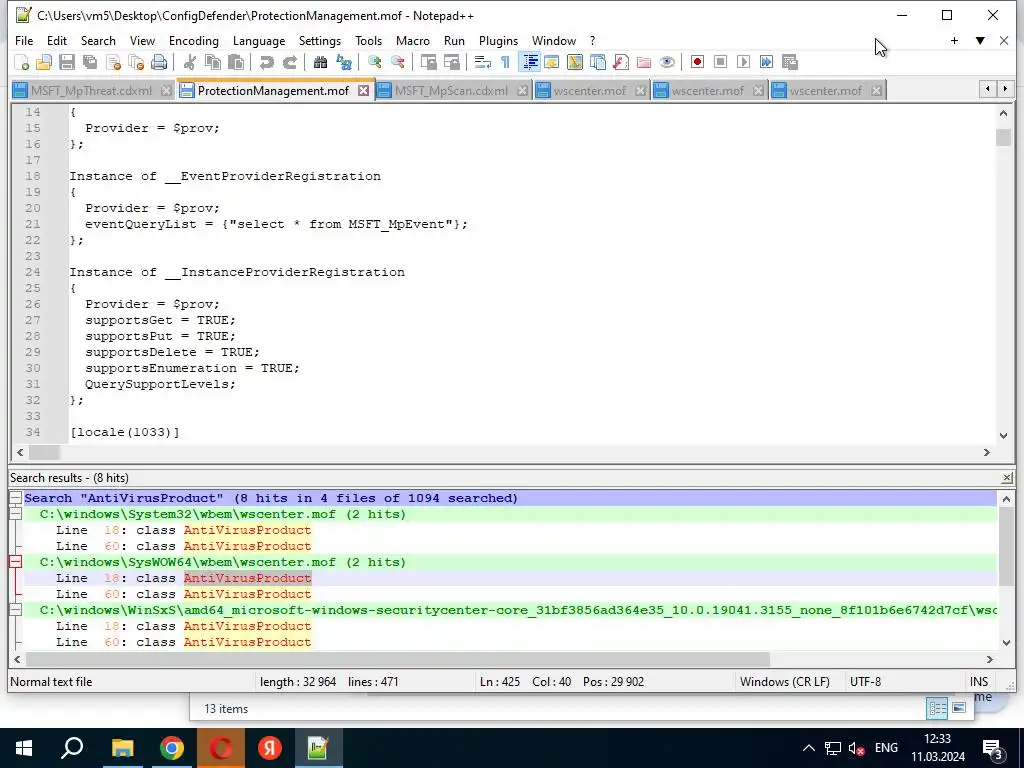Close the ProtectionManagement.mof tab

click(363, 91)
